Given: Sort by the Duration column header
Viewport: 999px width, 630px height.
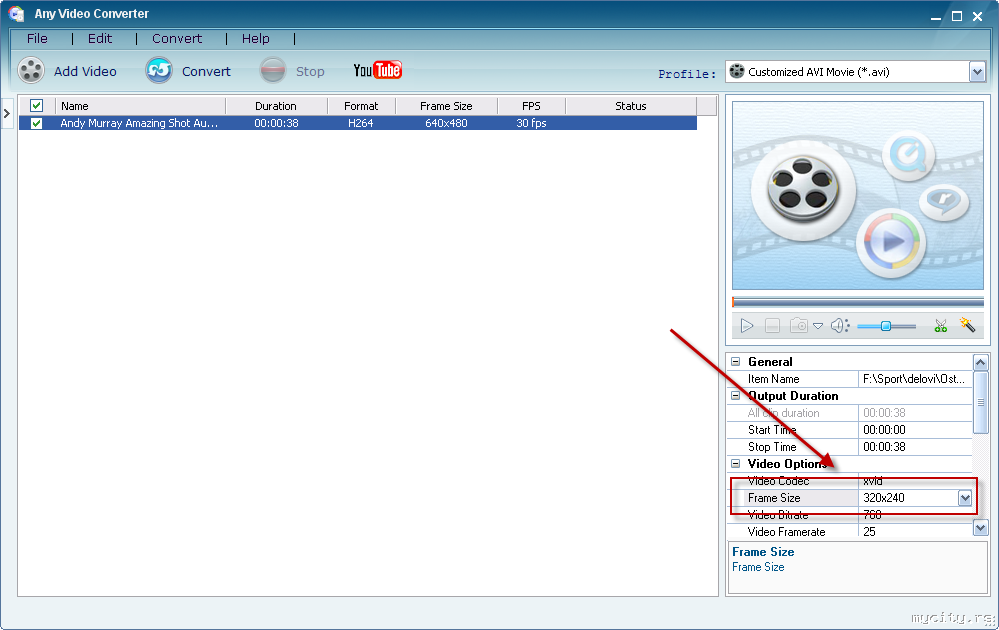Looking at the screenshot, I should click(x=276, y=106).
